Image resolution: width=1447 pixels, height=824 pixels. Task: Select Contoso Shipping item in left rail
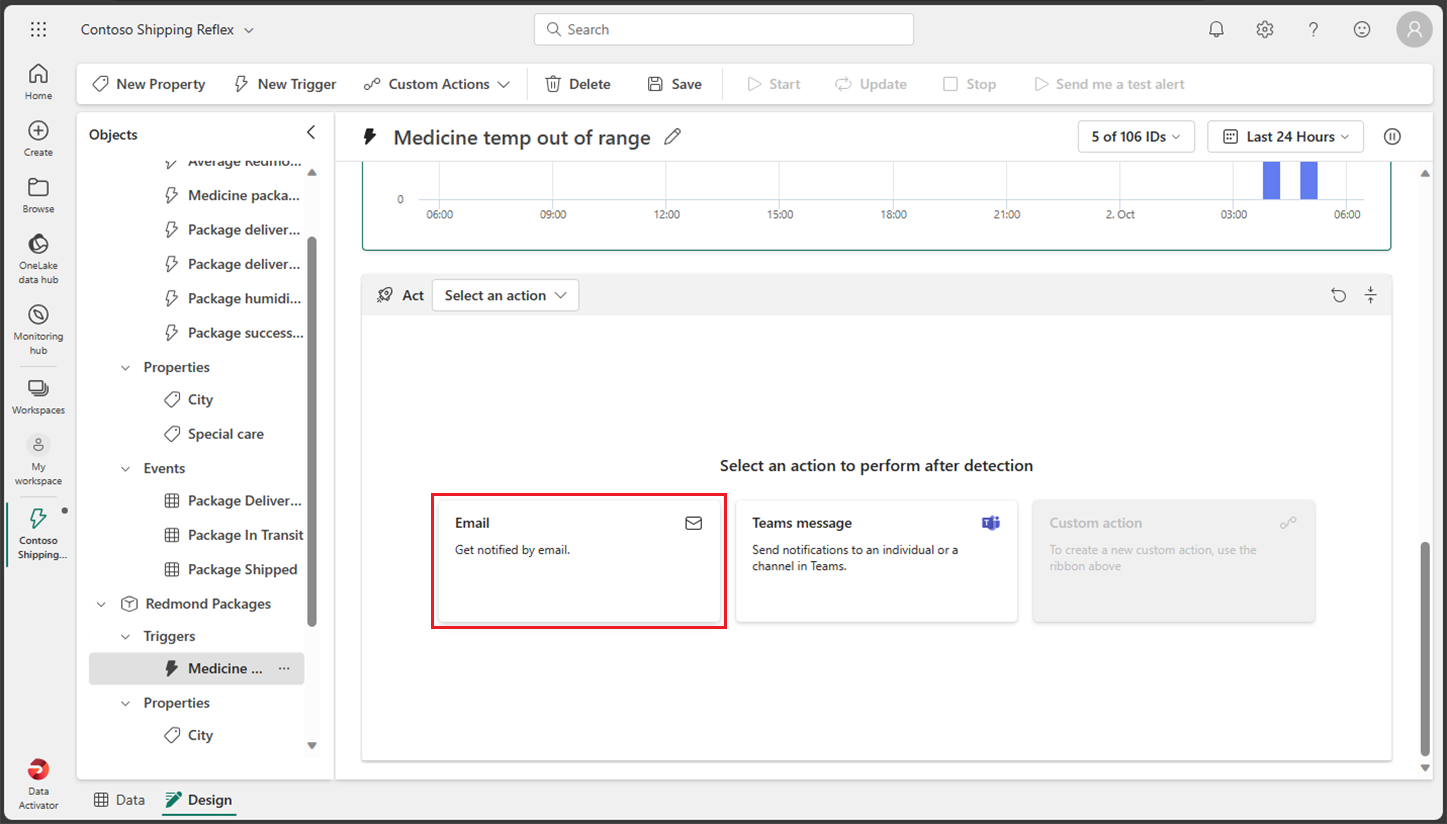tap(38, 533)
